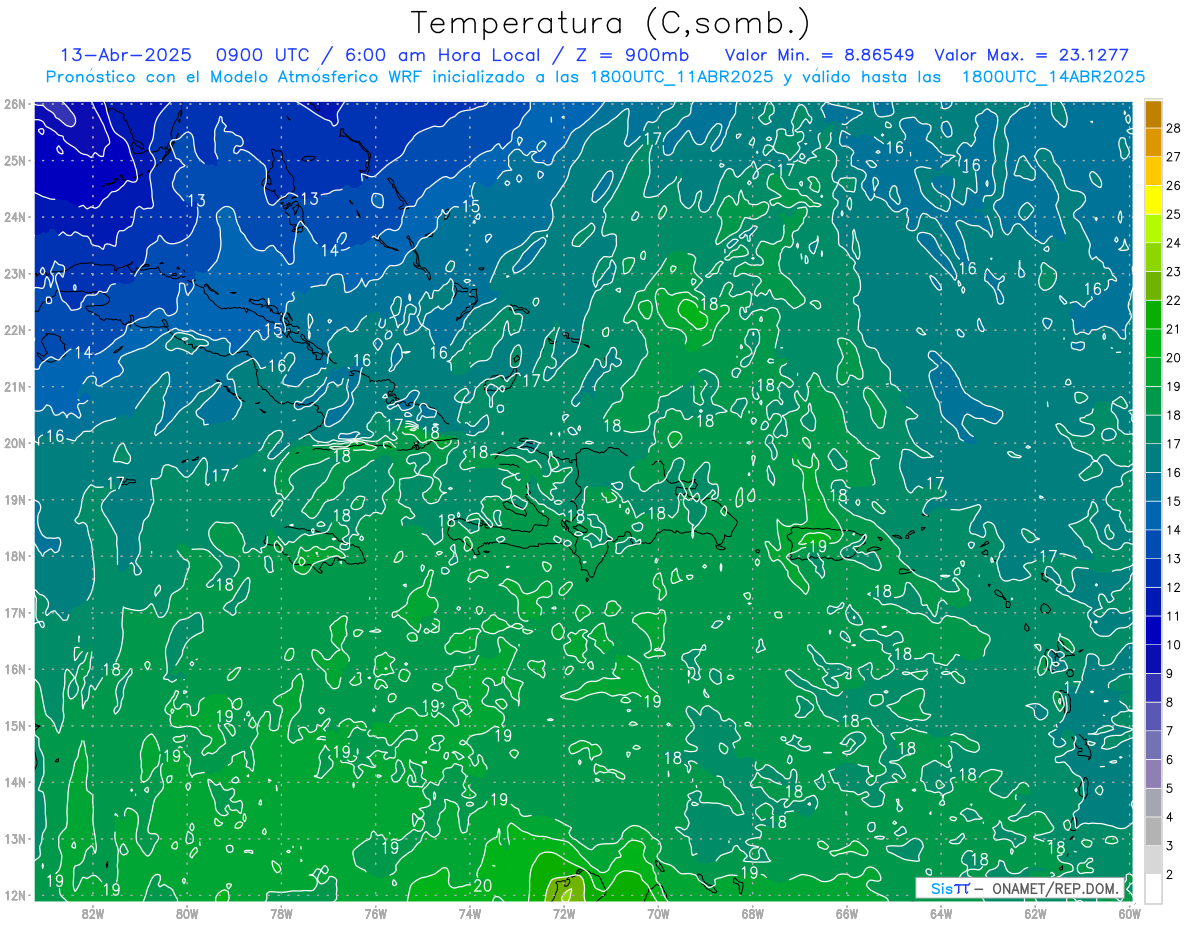This screenshot has width=1200, height=927.
Task: Click the "Valor Max. = 23.1277" value
Action: point(1032,55)
